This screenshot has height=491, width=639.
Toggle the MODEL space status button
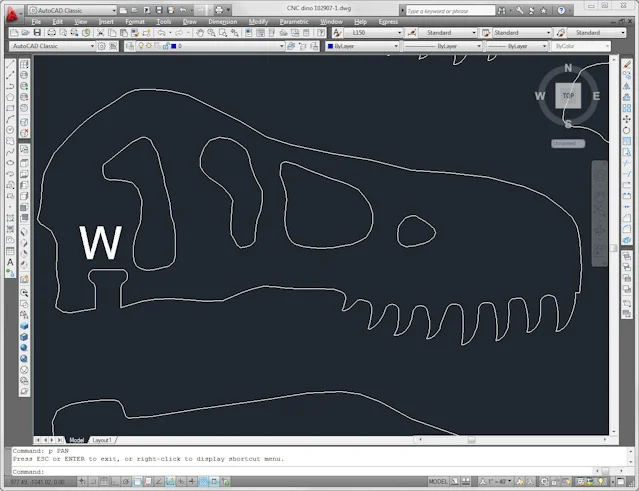[438, 482]
